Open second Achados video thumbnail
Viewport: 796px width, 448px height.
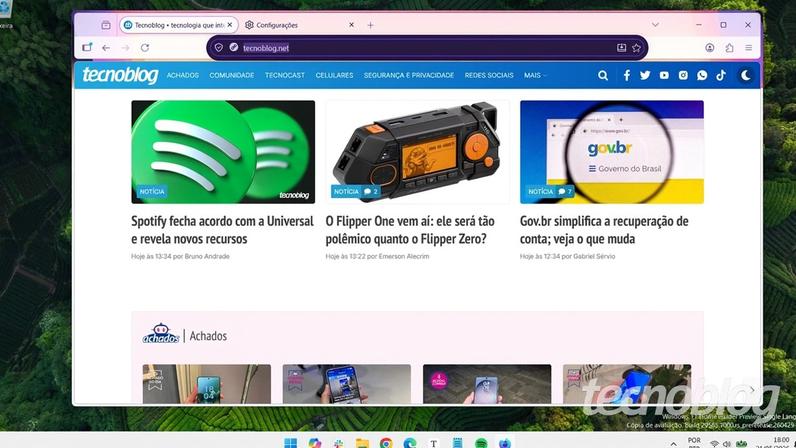coord(347,384)
